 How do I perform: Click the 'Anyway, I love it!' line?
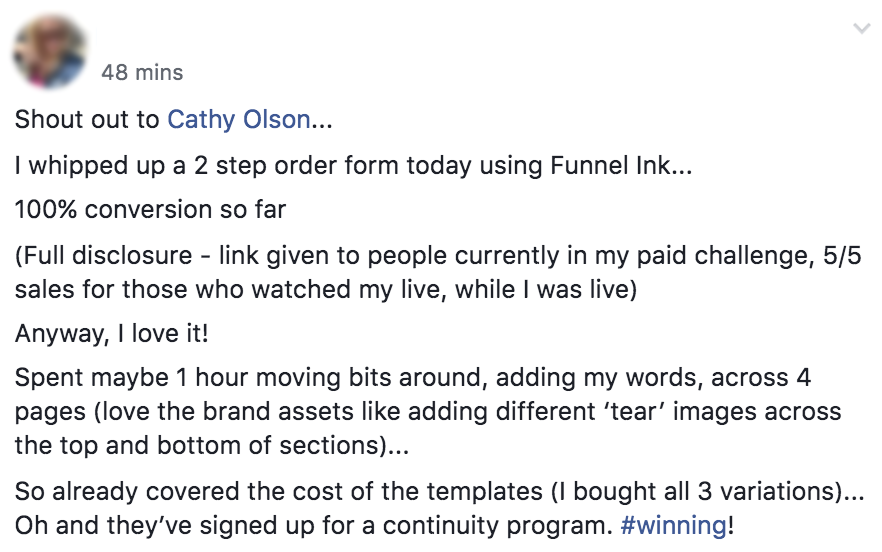(110, 332)
